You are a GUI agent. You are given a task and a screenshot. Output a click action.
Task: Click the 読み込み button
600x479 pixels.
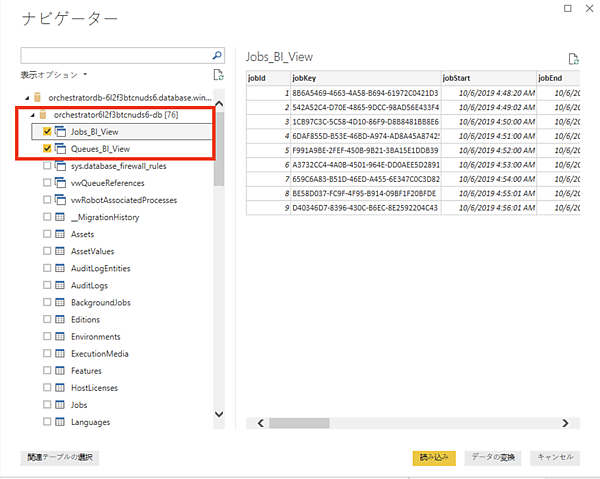(x=434, y=457)
